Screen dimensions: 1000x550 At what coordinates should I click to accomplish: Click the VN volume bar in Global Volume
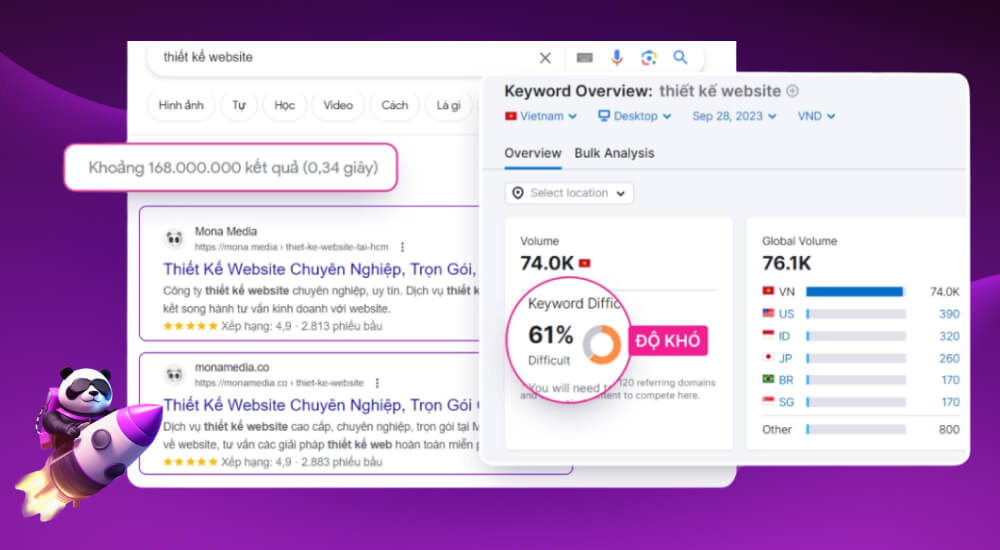(856, 292)
